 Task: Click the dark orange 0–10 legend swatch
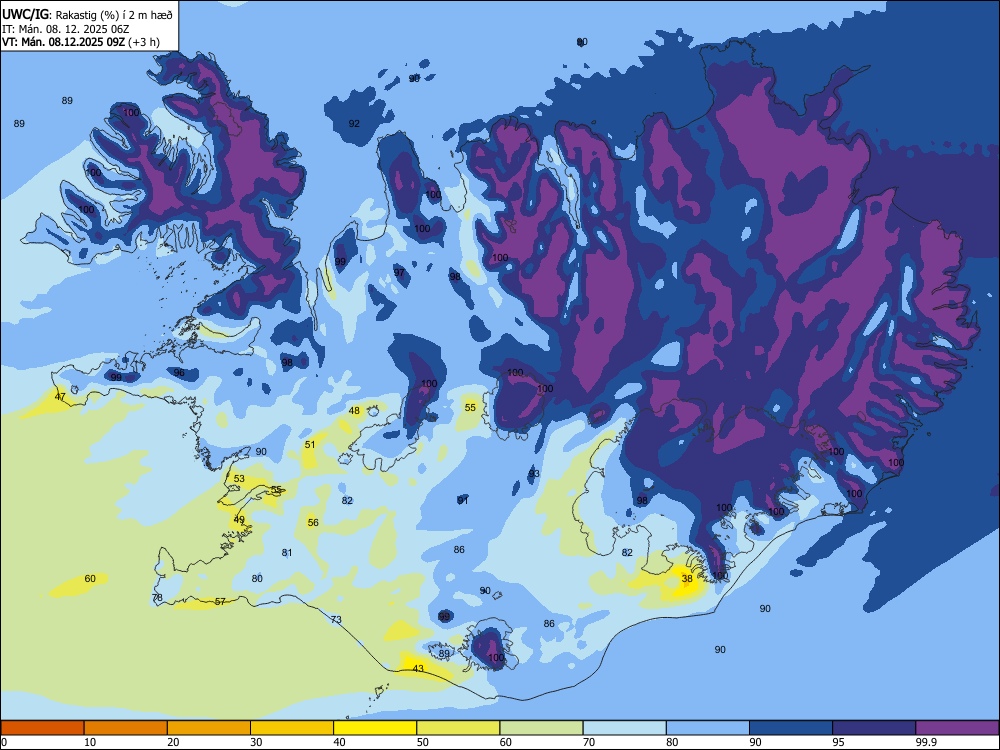point(42,728)
